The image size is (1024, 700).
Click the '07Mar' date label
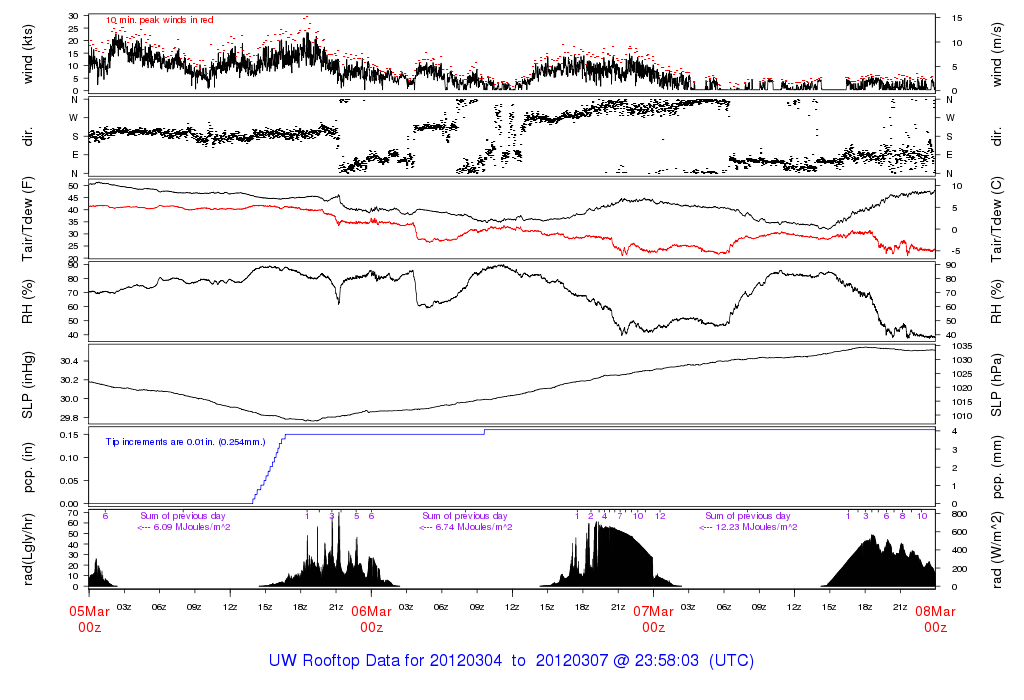[654, 612]
